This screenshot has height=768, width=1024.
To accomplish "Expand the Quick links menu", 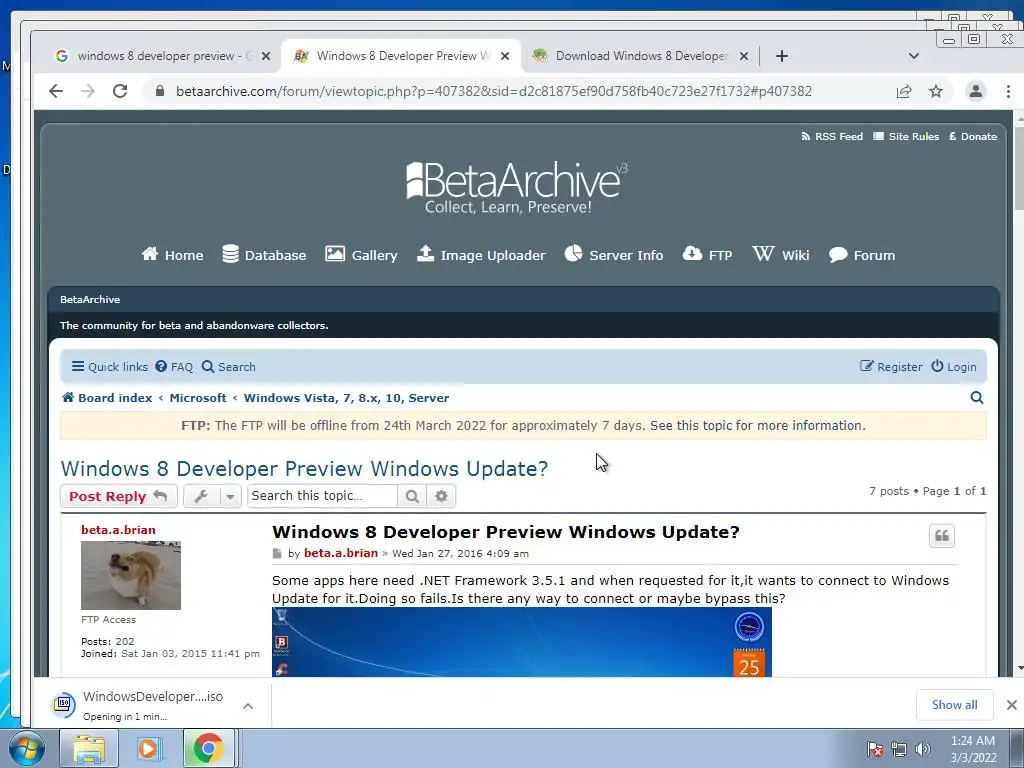I will pyautogui.click(x=110, y=367).
